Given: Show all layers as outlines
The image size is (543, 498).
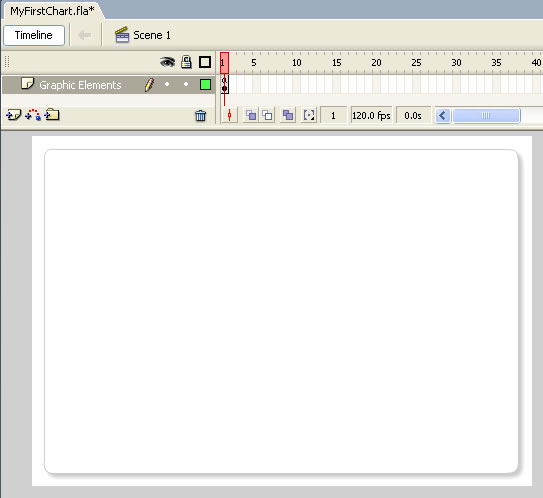Looking at the screenshot, I should click(205, 62).
